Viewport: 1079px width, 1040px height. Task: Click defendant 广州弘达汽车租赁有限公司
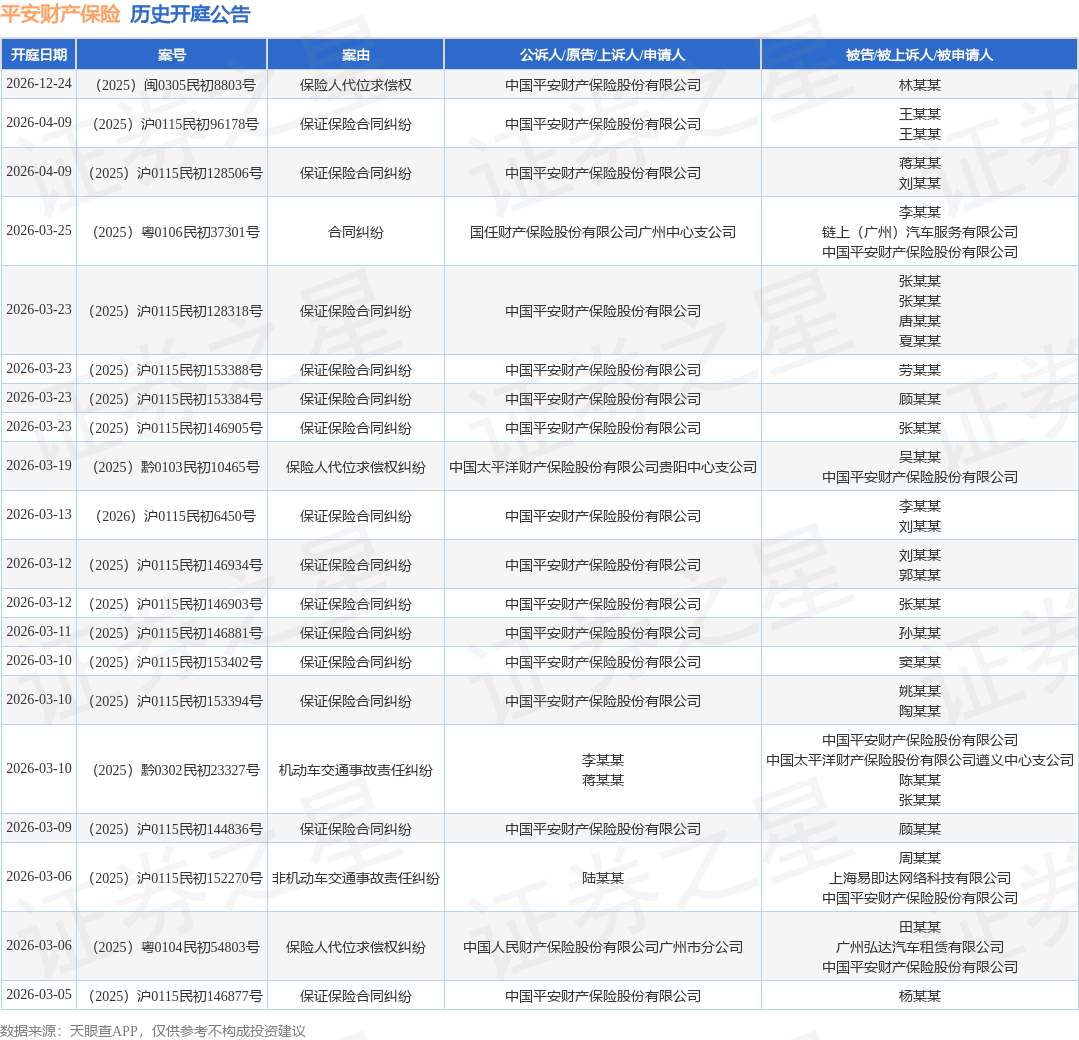coord(919,948)
